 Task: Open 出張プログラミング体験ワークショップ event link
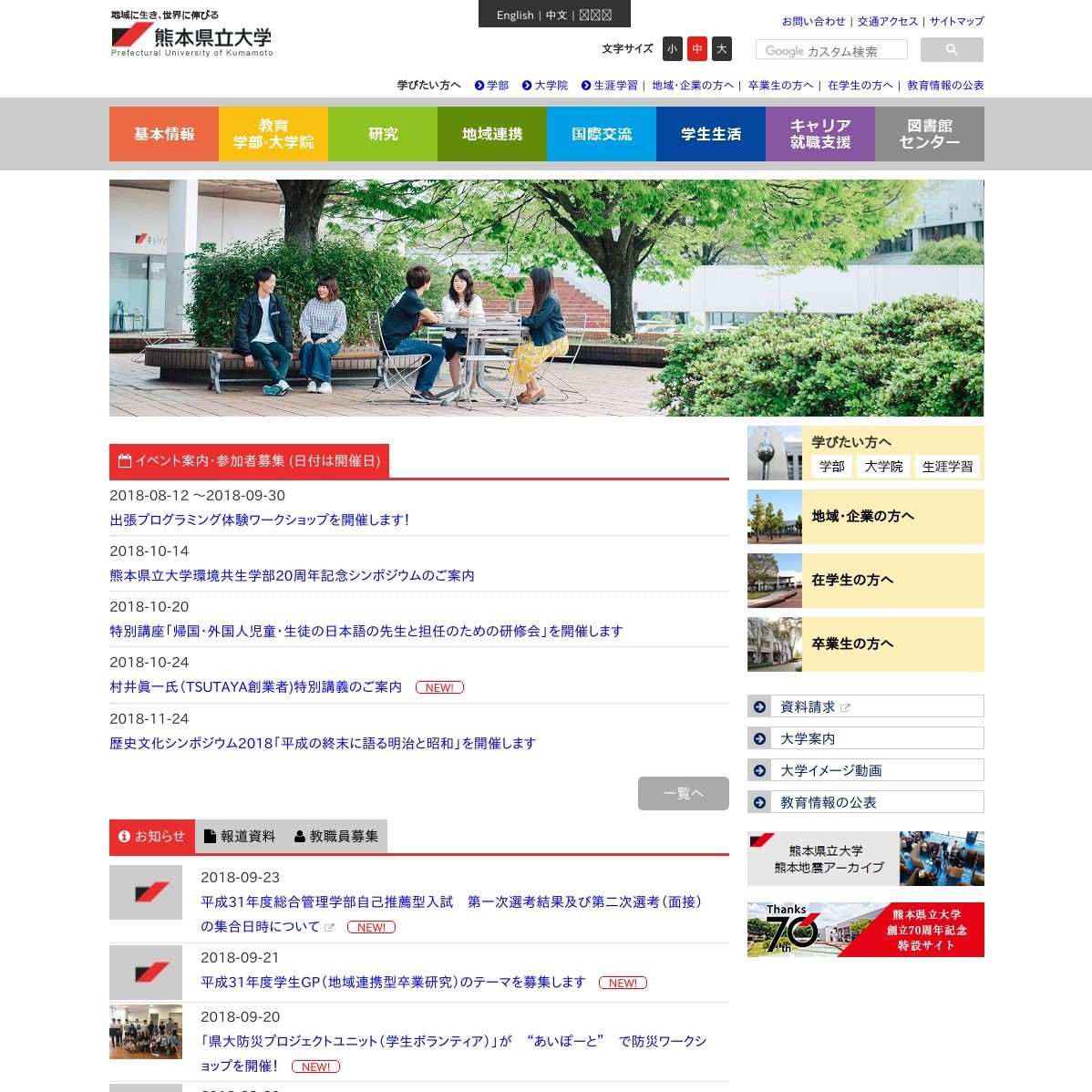coord(260,520)
